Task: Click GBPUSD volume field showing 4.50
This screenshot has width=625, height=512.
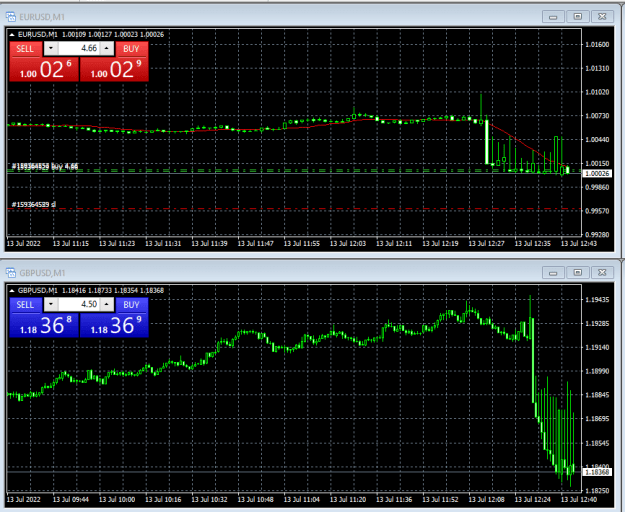Action: [x=79, y=305]
